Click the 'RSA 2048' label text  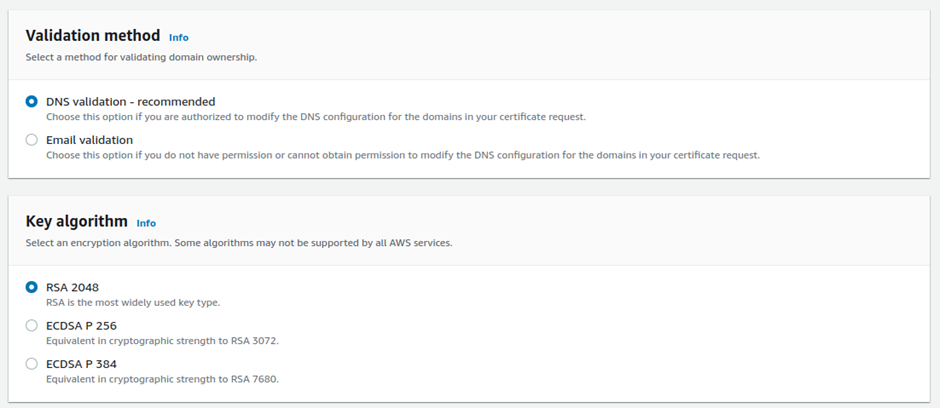click(x=73, y=288)
